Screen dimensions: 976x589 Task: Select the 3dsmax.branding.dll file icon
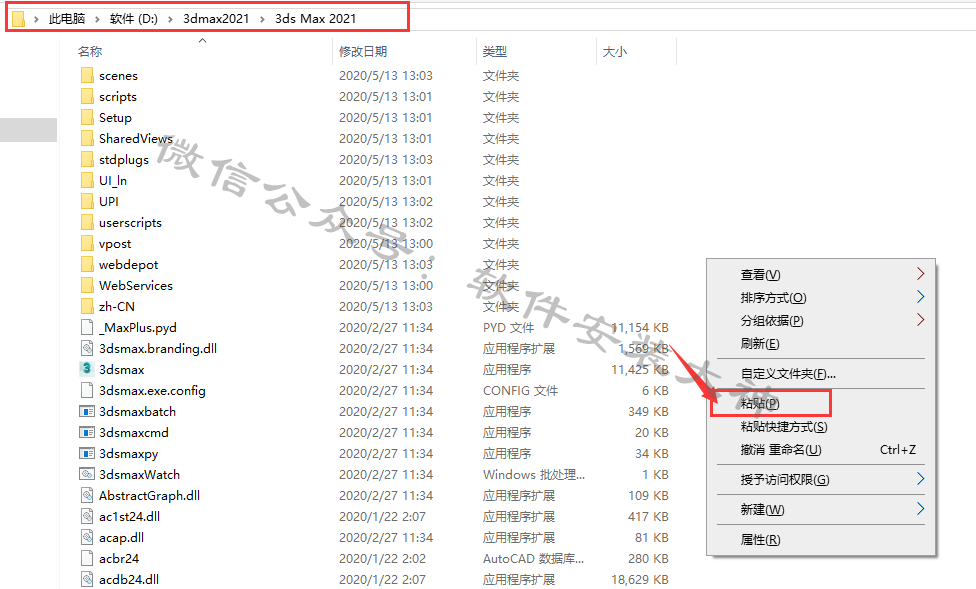pyautogui.click(x=87, y=349)
